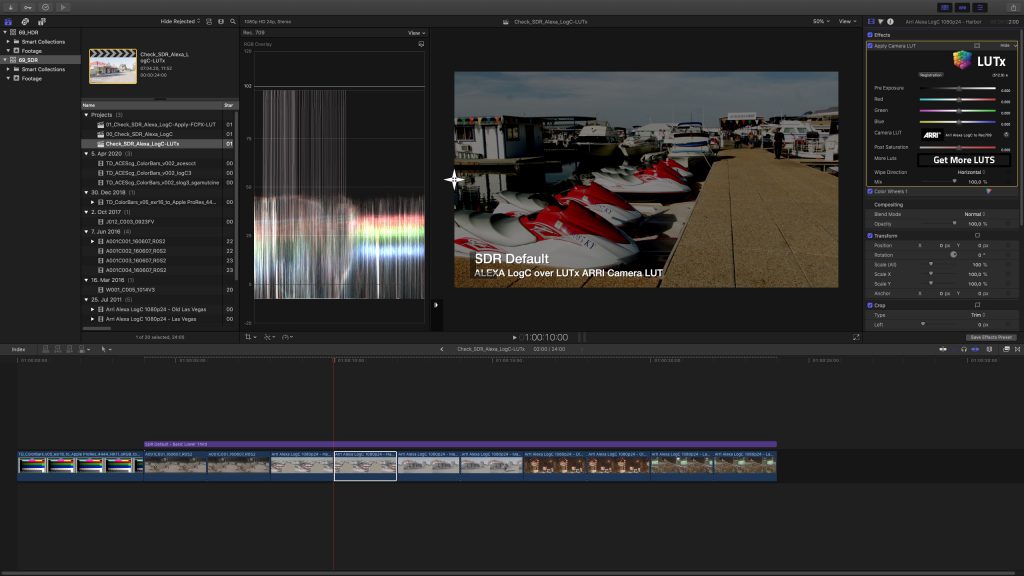The height and width of the screenshot is (576, 1024).
Task: Open the Keyword Editor key icon
Action: 28,7
